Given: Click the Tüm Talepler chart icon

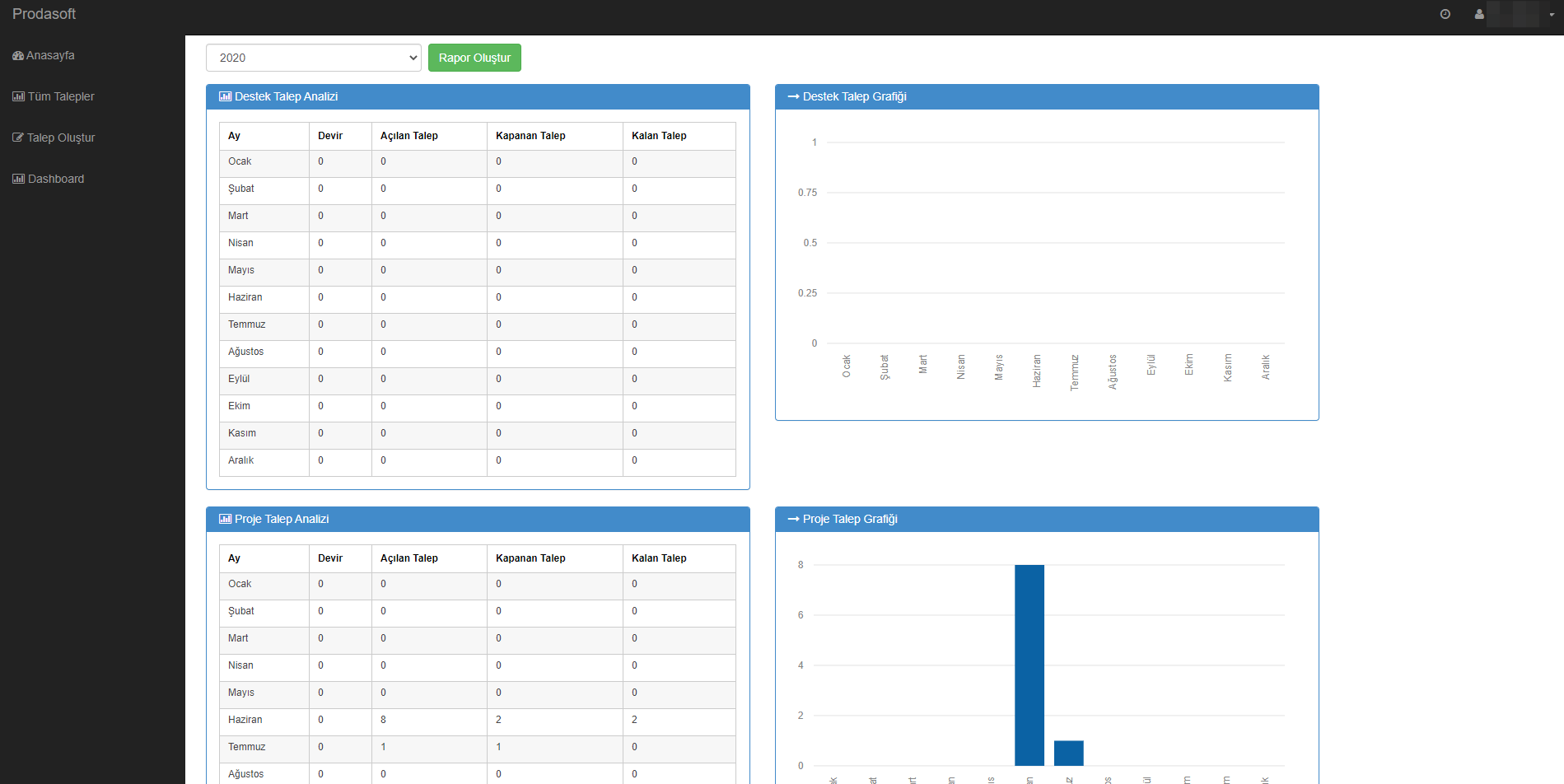Looking at the screenshot, I should 18,97.
